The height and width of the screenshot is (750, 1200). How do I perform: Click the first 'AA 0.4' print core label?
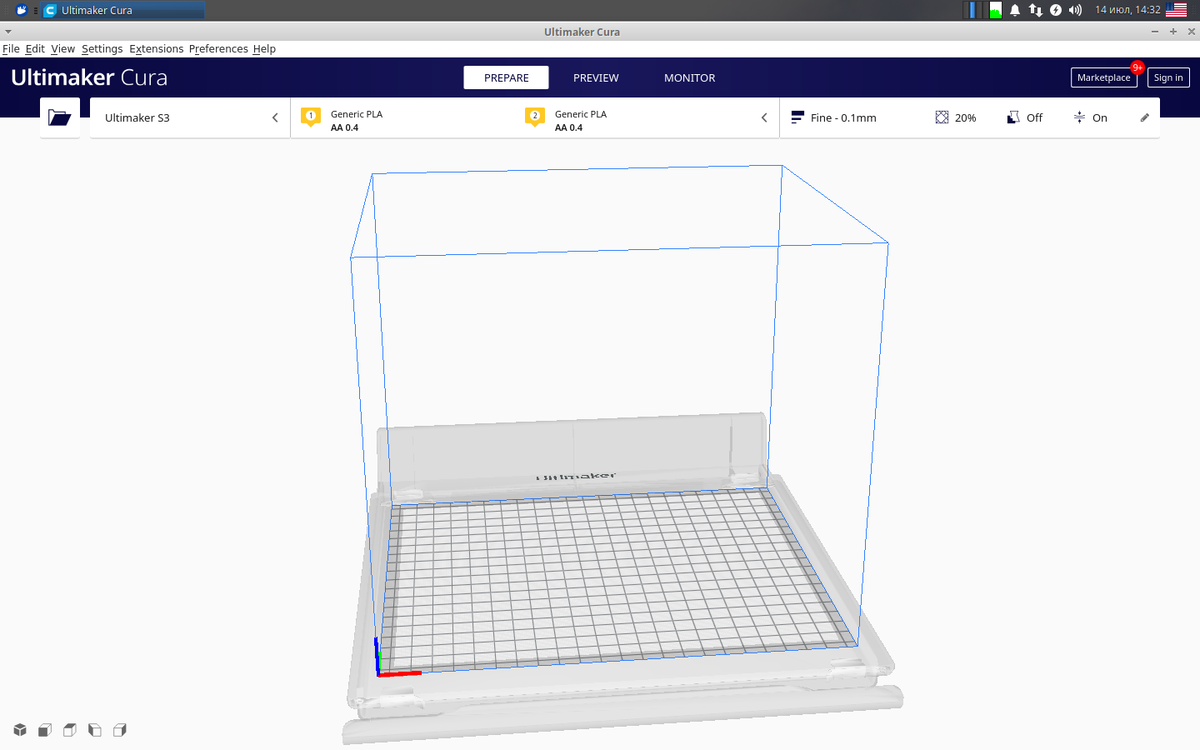345,128
